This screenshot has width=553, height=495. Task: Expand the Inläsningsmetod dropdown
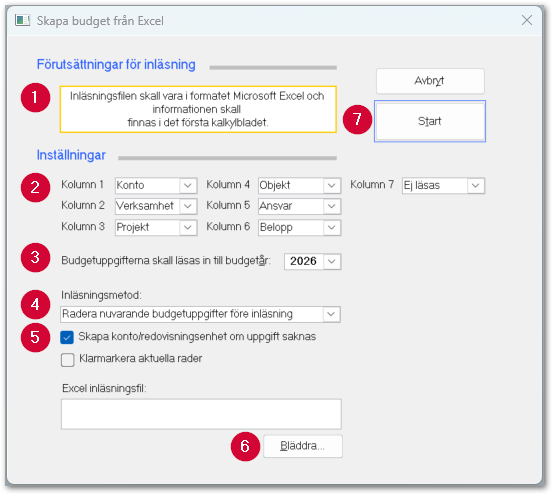(x=201, y=314)
